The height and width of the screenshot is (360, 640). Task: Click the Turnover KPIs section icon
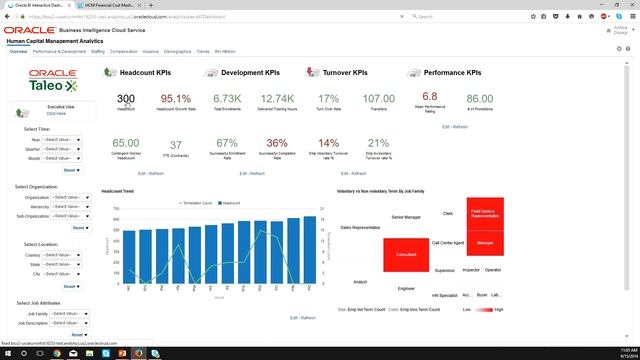coord(312,72)
